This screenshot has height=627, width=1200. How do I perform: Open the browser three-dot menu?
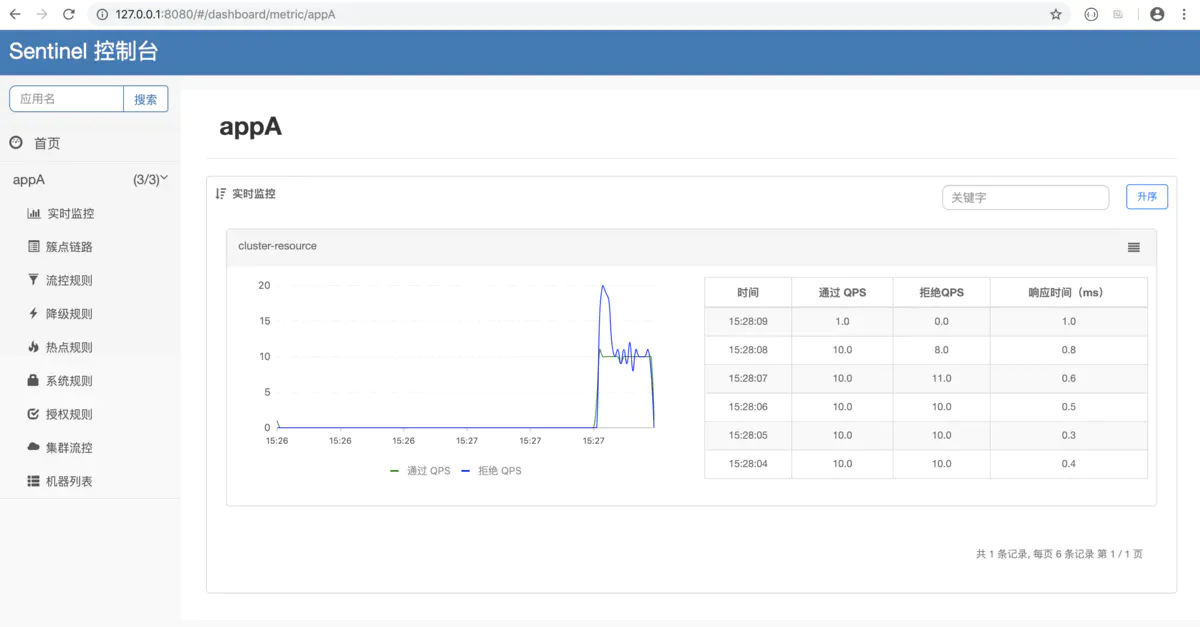1184,15
